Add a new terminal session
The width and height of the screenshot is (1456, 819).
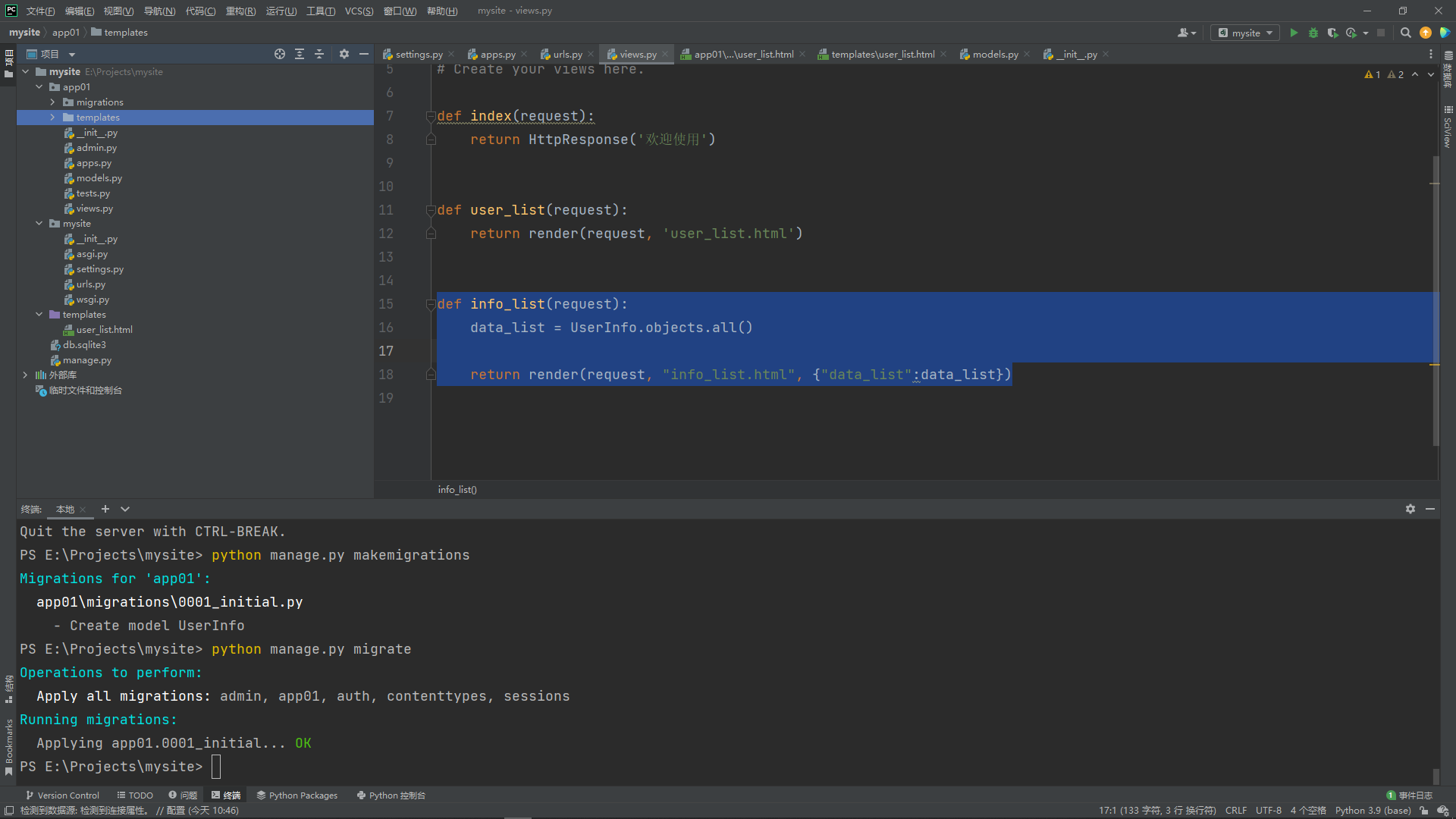pyautogui.click(x=105, y=509)
